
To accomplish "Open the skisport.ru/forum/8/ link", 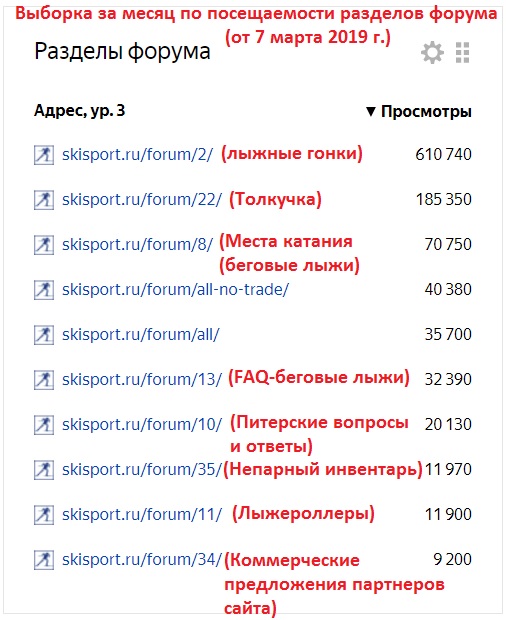I will coord(138,245).
